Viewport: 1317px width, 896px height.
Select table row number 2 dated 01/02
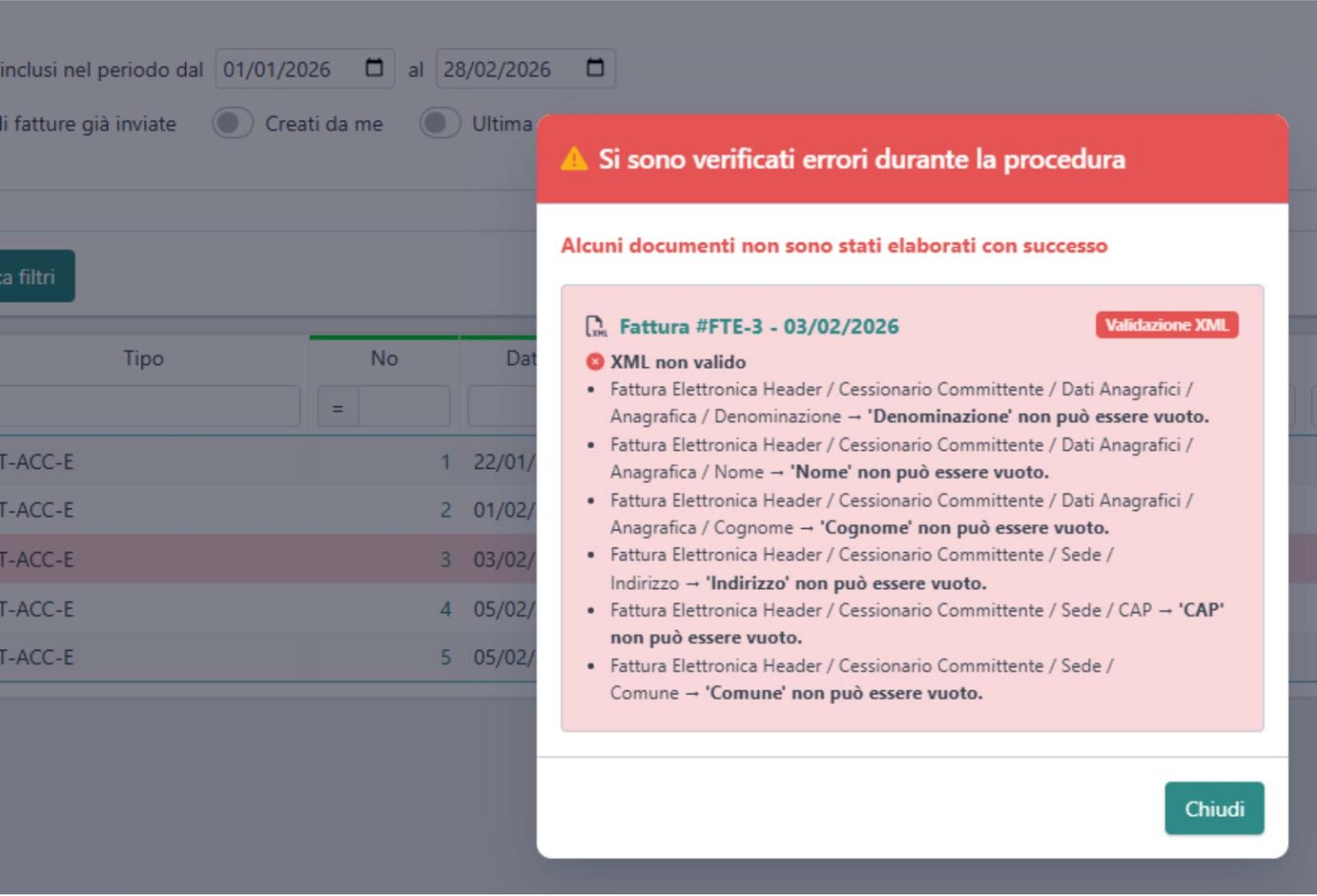[x=268, y=510]
